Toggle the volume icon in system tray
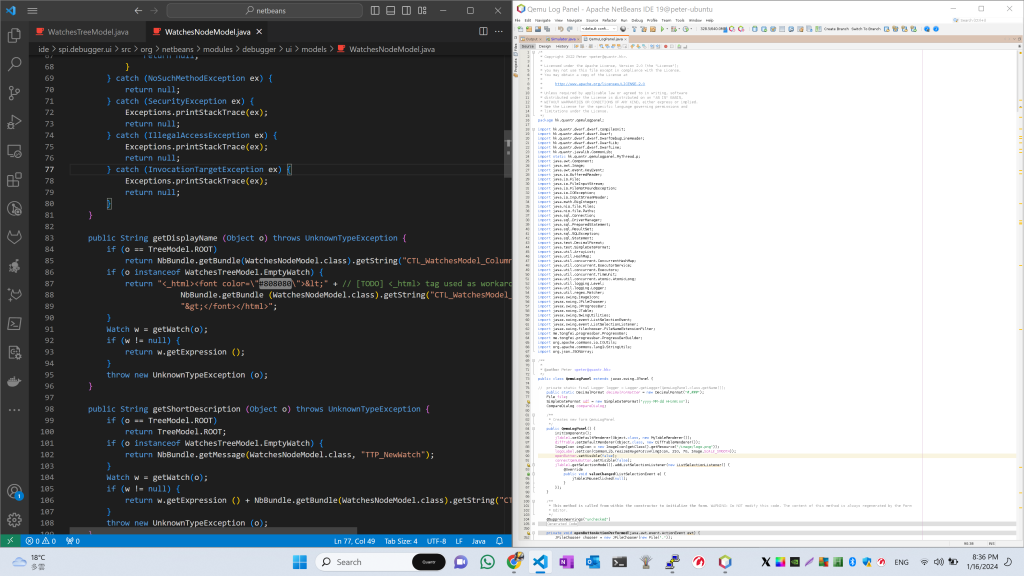Viewport: 1024px width, 576px height. (938, 562)
